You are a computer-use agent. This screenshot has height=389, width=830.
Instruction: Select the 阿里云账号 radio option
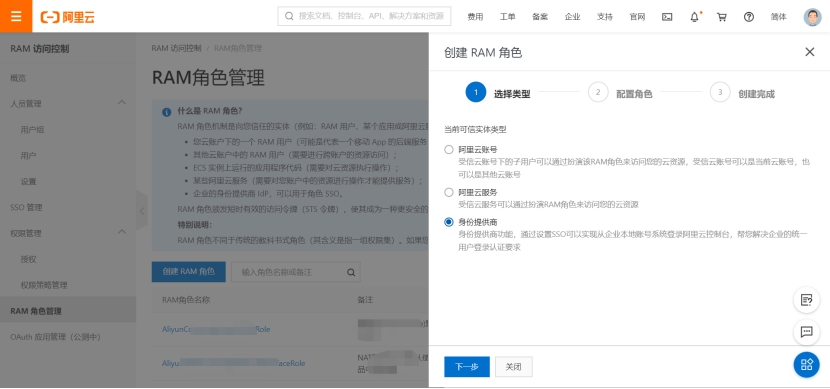pyautogui.click(x=449, y=150)
